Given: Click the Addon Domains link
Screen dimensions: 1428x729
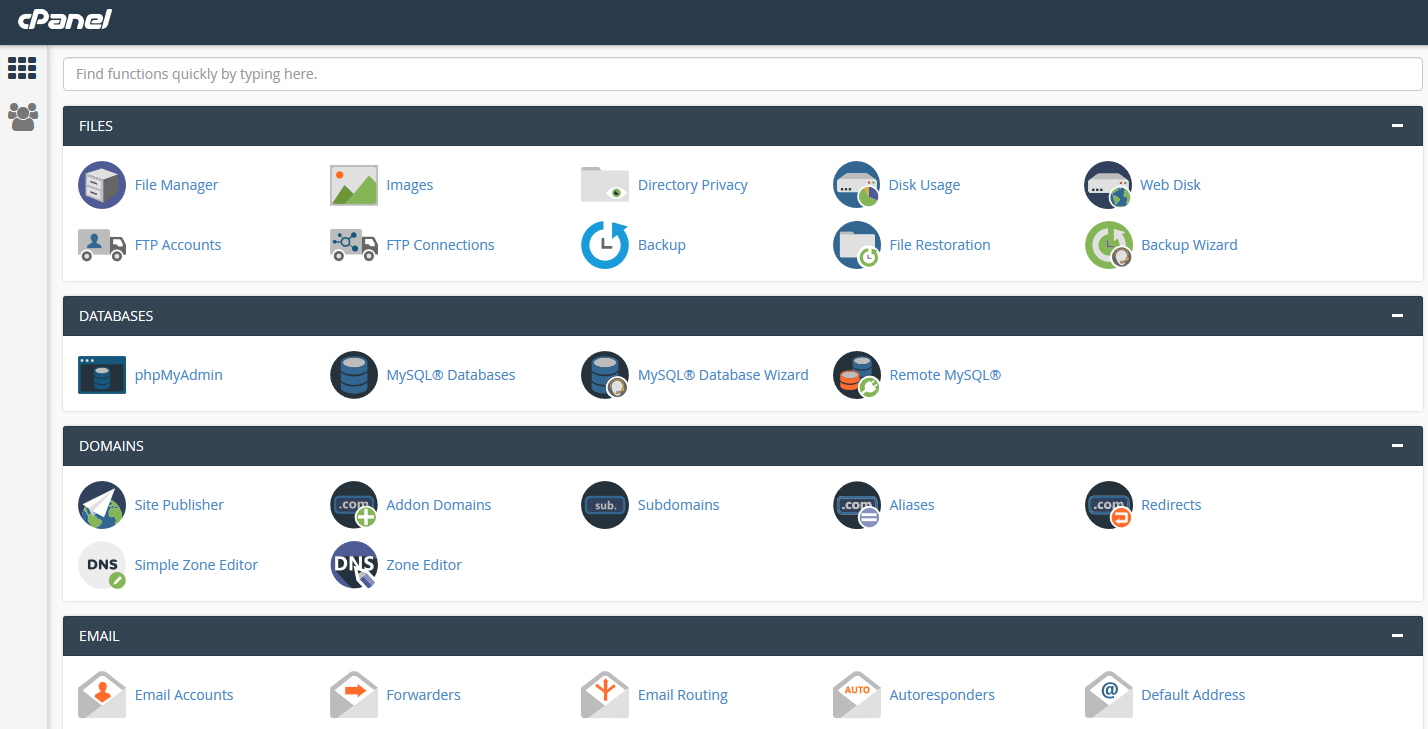Looking at the screenshot, I should coord(439,505).
